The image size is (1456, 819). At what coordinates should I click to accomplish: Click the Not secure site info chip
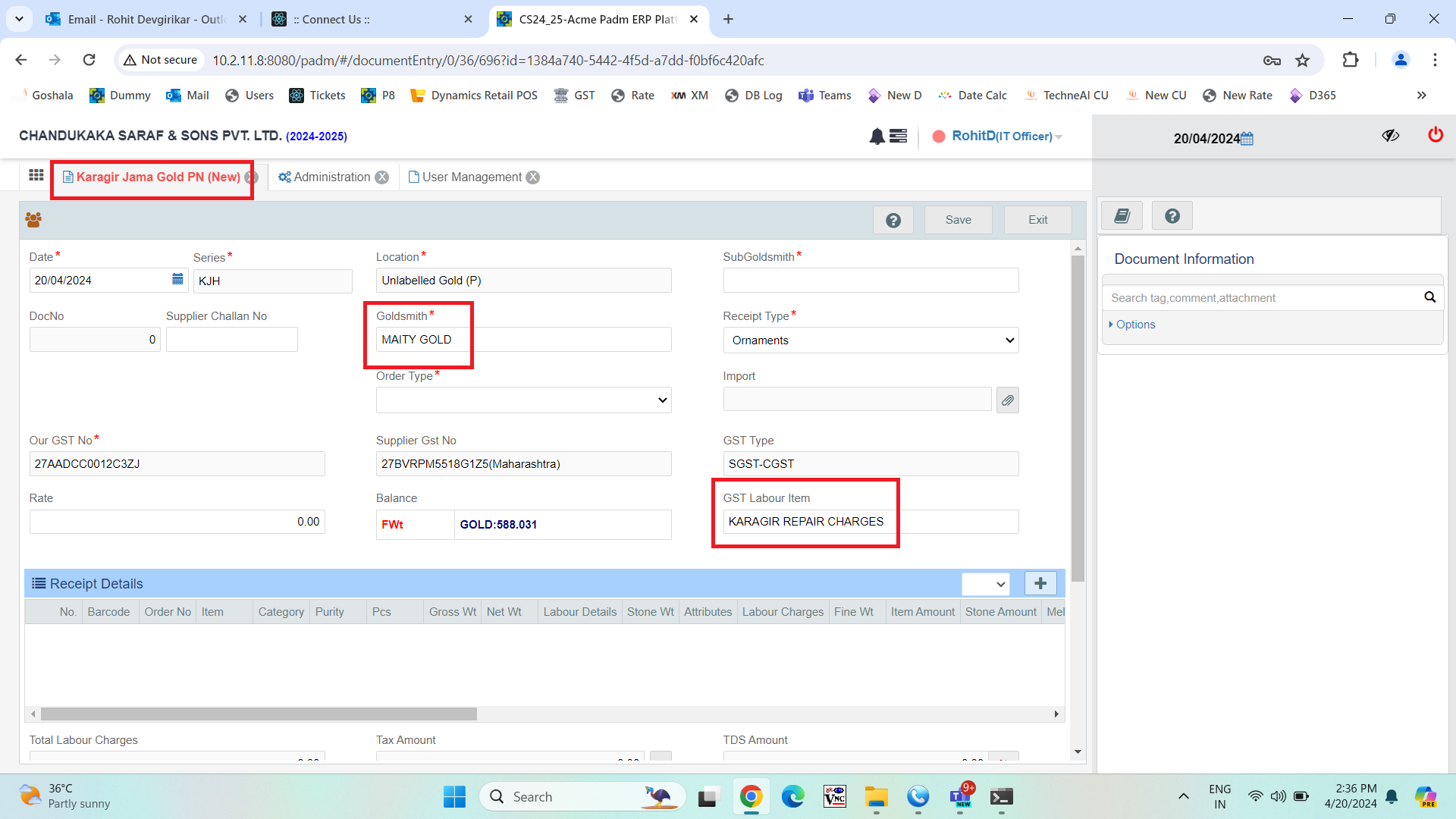point(161,60)
